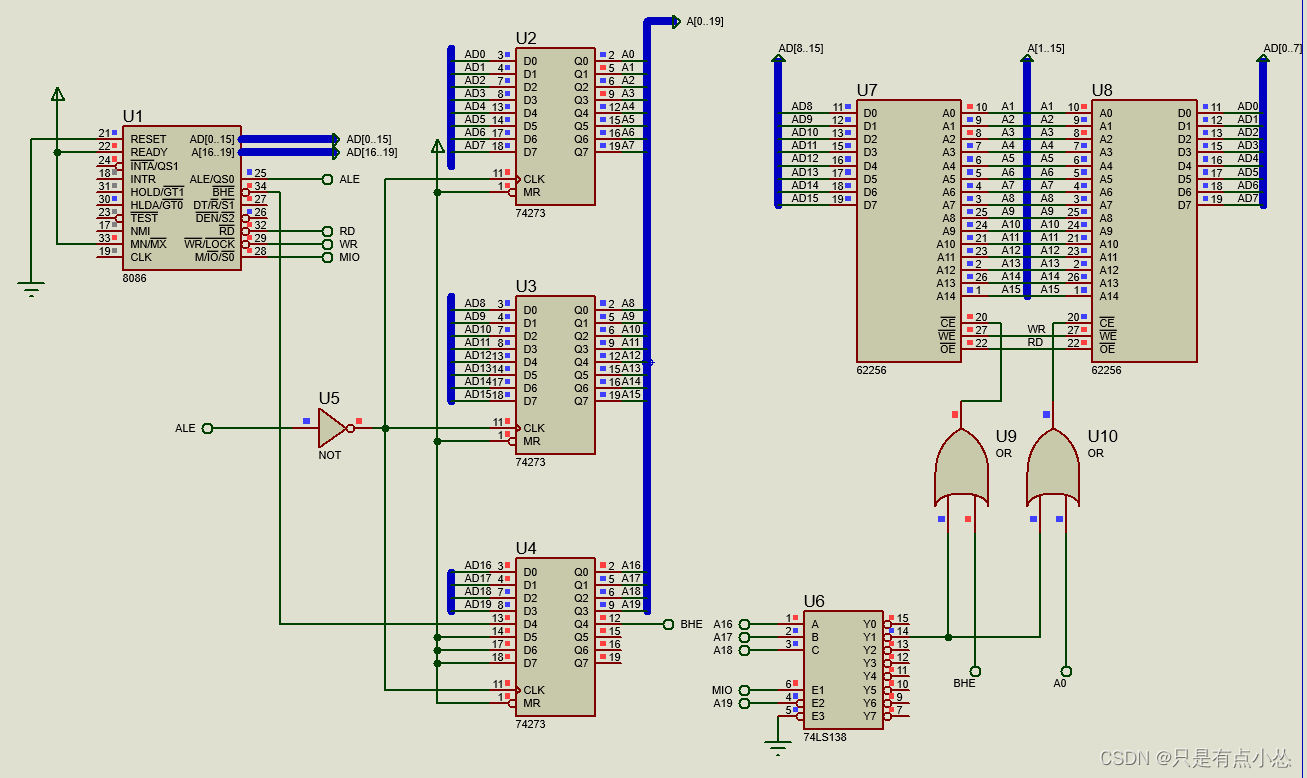
Task: Click the BHE terminal at U4 Q4 output
Action: [668, 624]
